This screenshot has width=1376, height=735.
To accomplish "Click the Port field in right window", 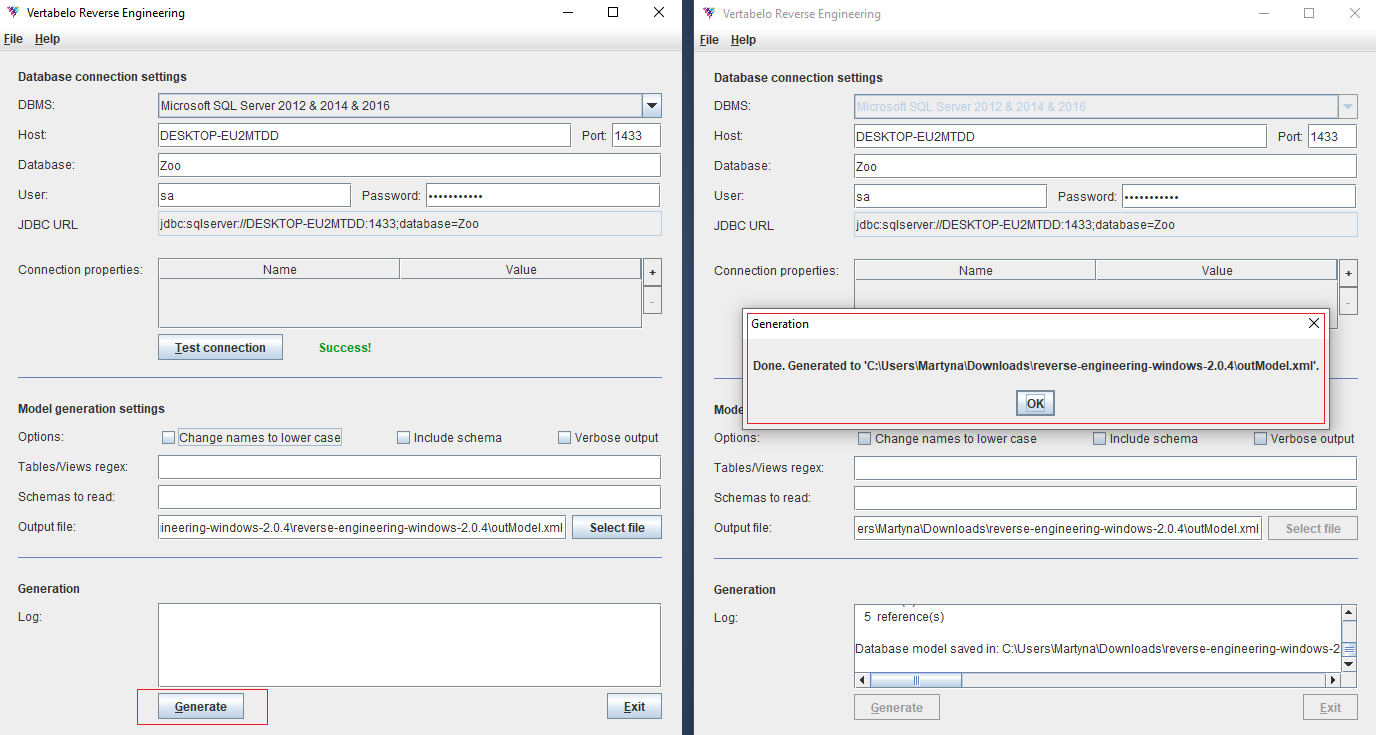I will click(x=1332, y=136).
